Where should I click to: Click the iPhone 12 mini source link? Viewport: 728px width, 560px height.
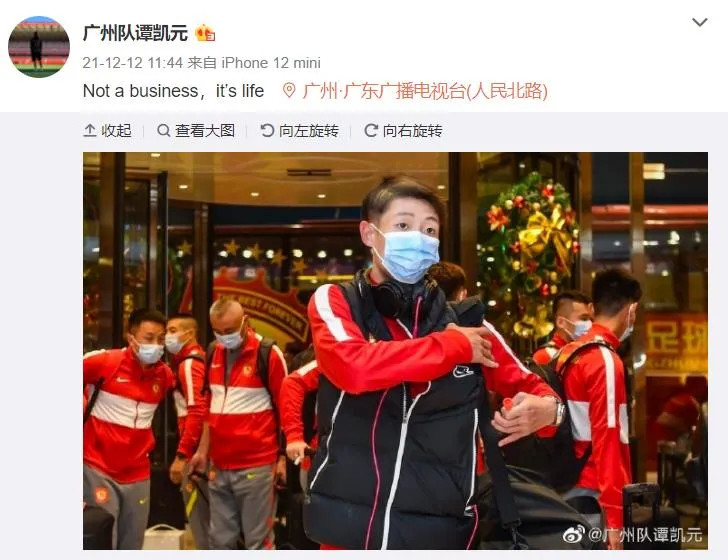(271, 63)
